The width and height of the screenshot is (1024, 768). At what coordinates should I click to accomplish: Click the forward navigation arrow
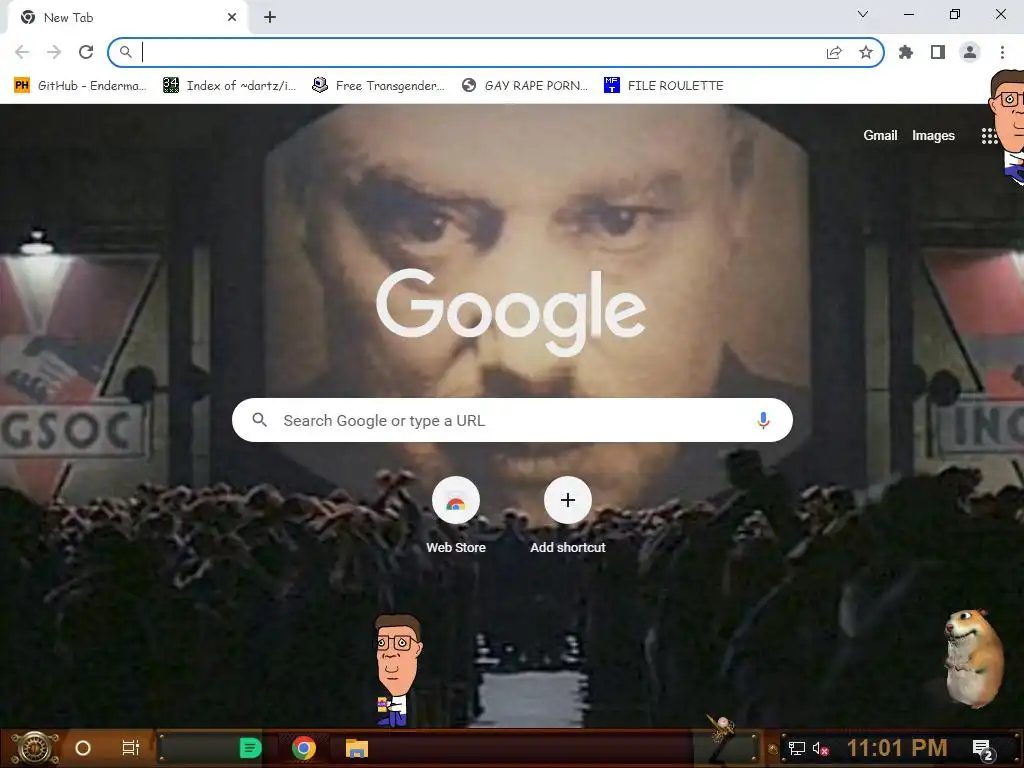(54, 52)
